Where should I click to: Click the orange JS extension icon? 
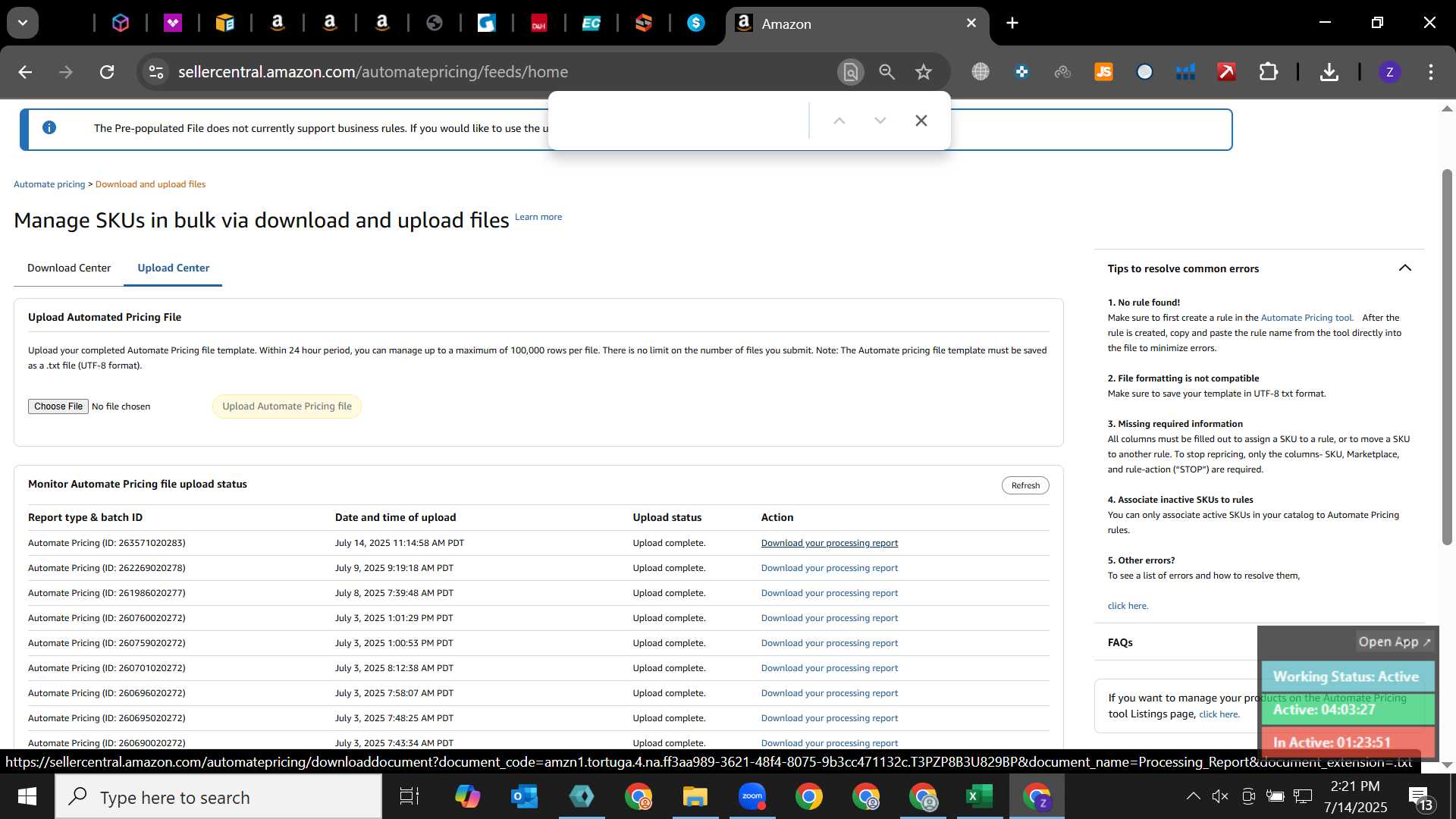coord(1103,72)
